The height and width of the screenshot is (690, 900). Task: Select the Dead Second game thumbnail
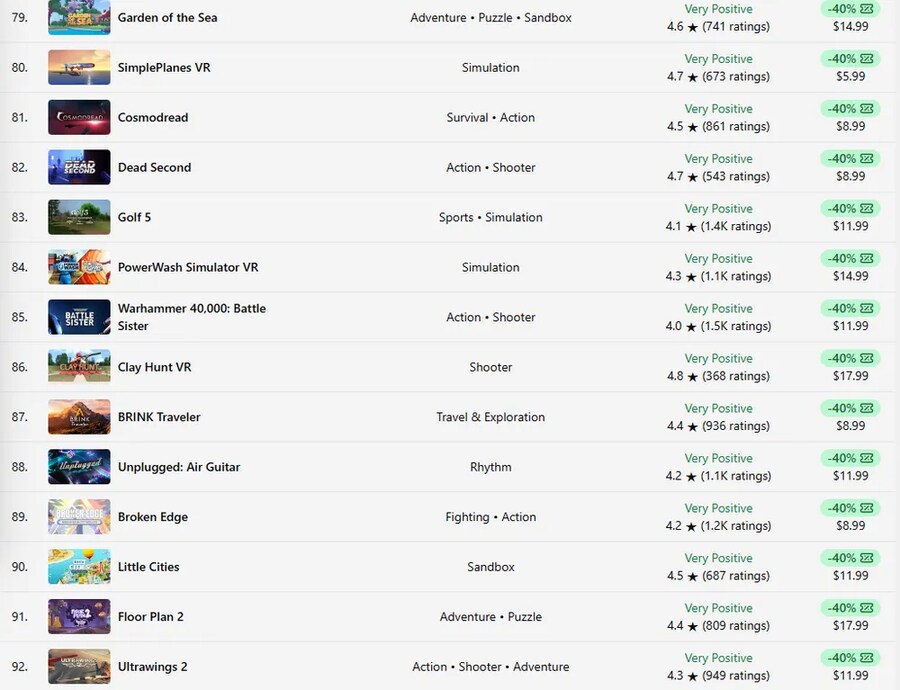(79, 167)
